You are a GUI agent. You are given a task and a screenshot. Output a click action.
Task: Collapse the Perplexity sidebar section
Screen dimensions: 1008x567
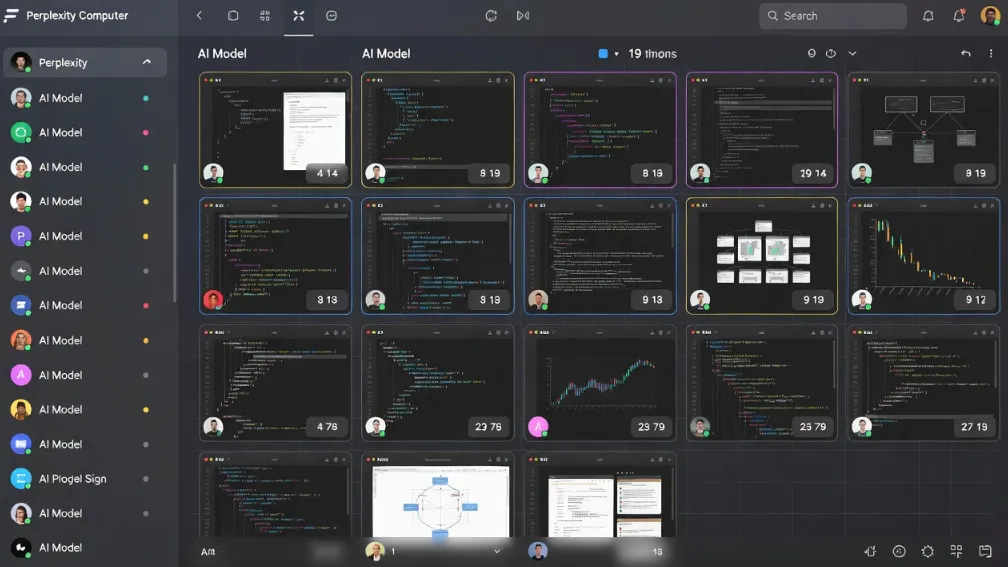tap(147, 62)
